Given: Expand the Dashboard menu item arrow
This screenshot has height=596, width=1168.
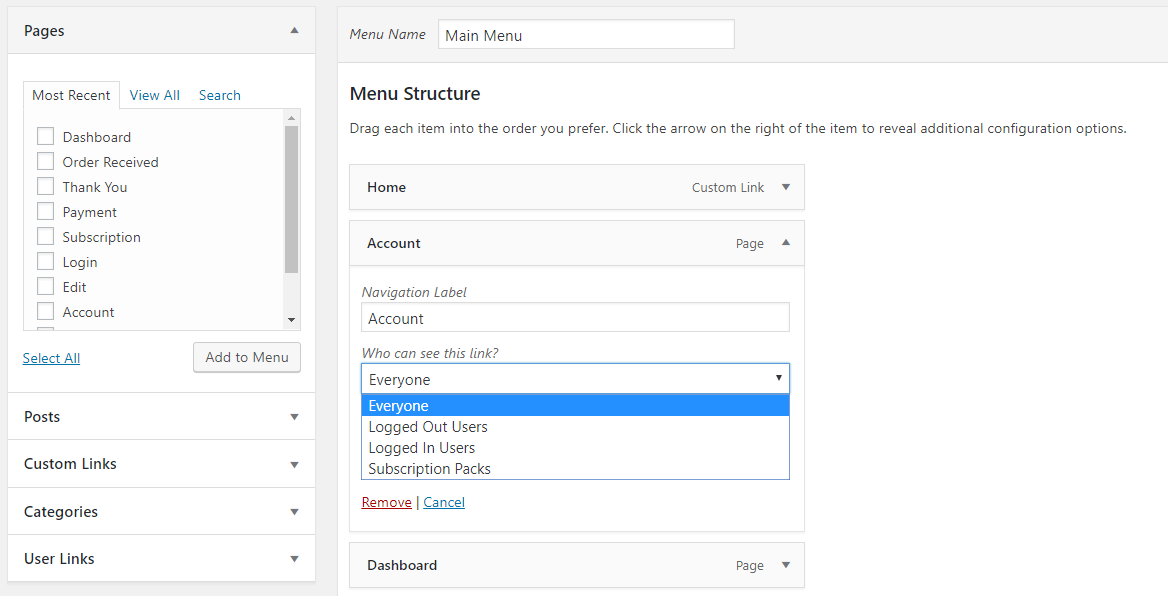Looking at the screenshot, I should tap(785, 565).
